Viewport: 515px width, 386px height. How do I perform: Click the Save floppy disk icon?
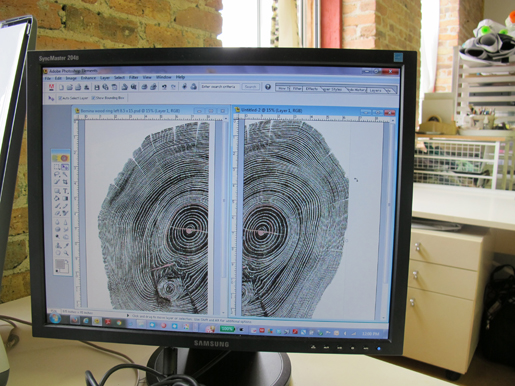coord(97,87)
